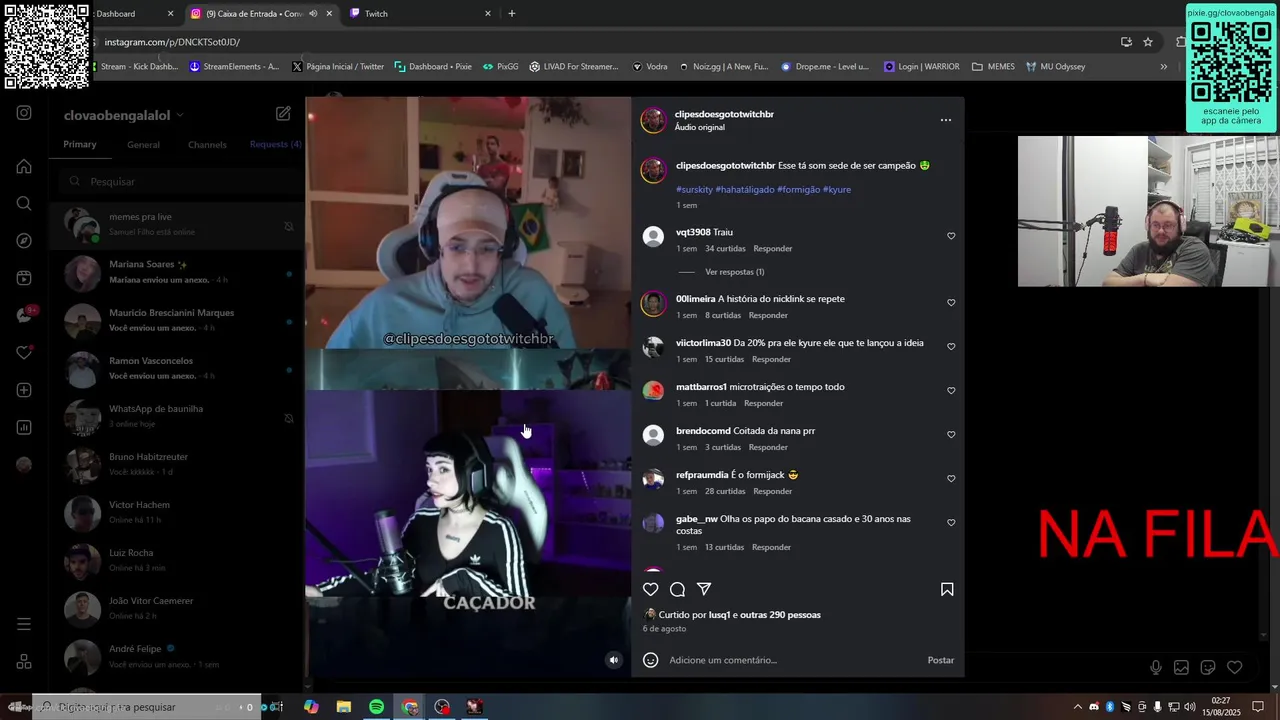Image resolution: width=1280 pixels, height=720 pixels.
Task: Expand 'Ver respostas (1)' replies
Action: (734, 272)
